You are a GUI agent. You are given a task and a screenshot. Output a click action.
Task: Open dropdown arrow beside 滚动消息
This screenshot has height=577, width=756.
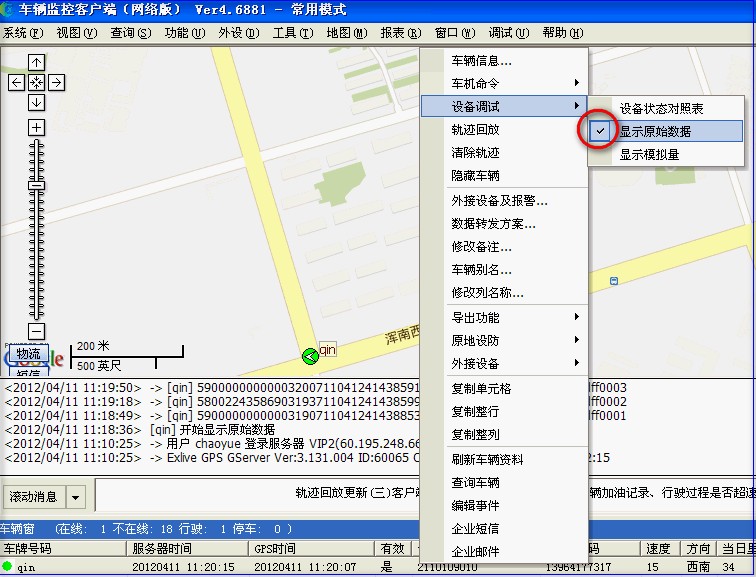(x=76, y=496)
